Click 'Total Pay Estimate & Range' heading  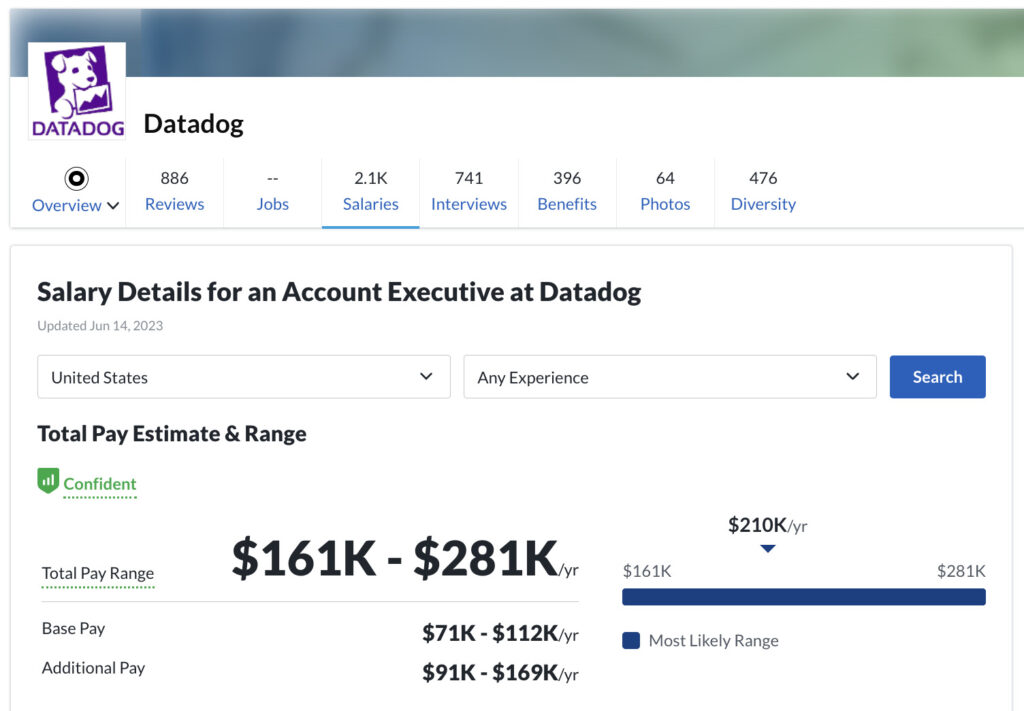(172, 434)
